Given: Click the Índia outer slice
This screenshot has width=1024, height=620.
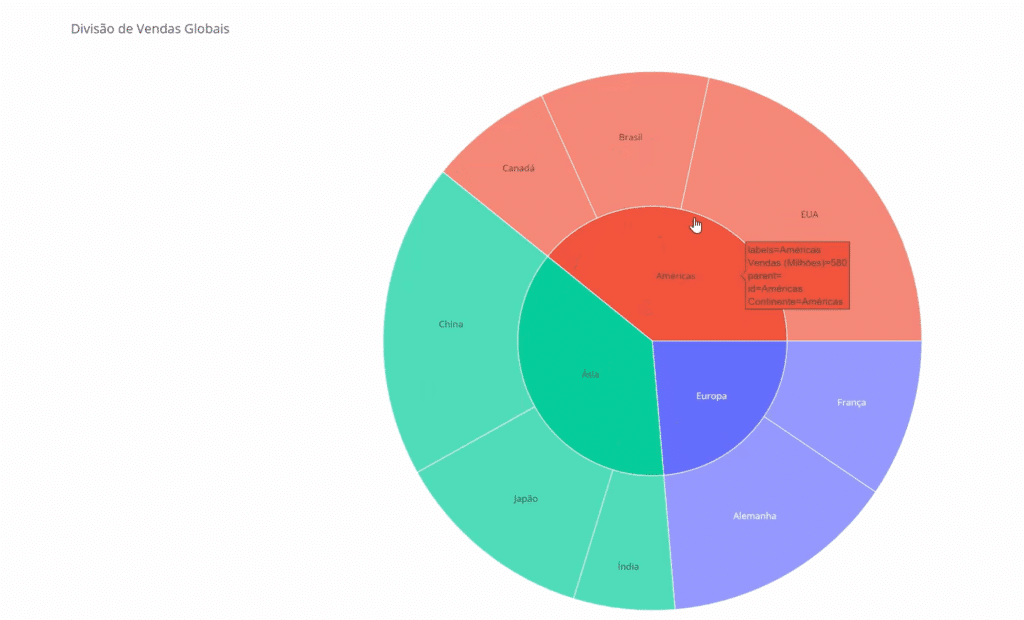Looking at the screenshot, I should (x=628, y=566).
